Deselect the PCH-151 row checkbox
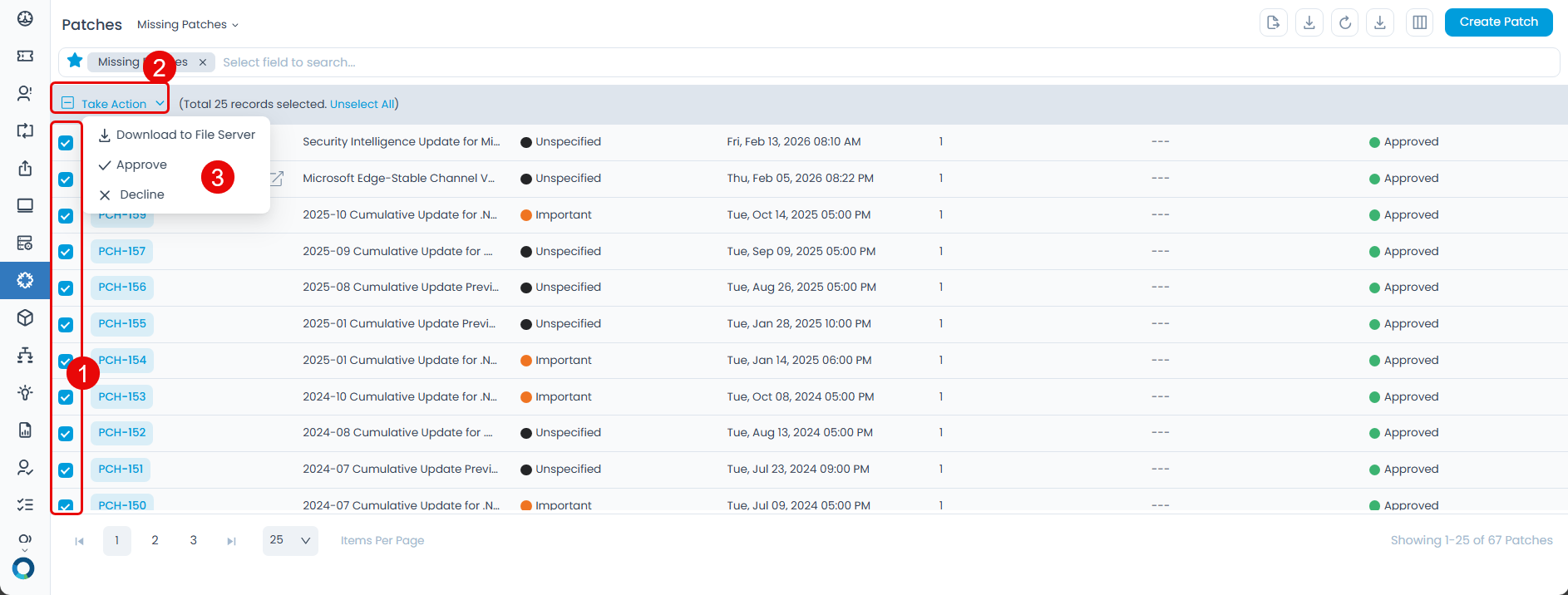Image resolution: width=1568 pixels, height=595 pixels. [x=66, y=470]
